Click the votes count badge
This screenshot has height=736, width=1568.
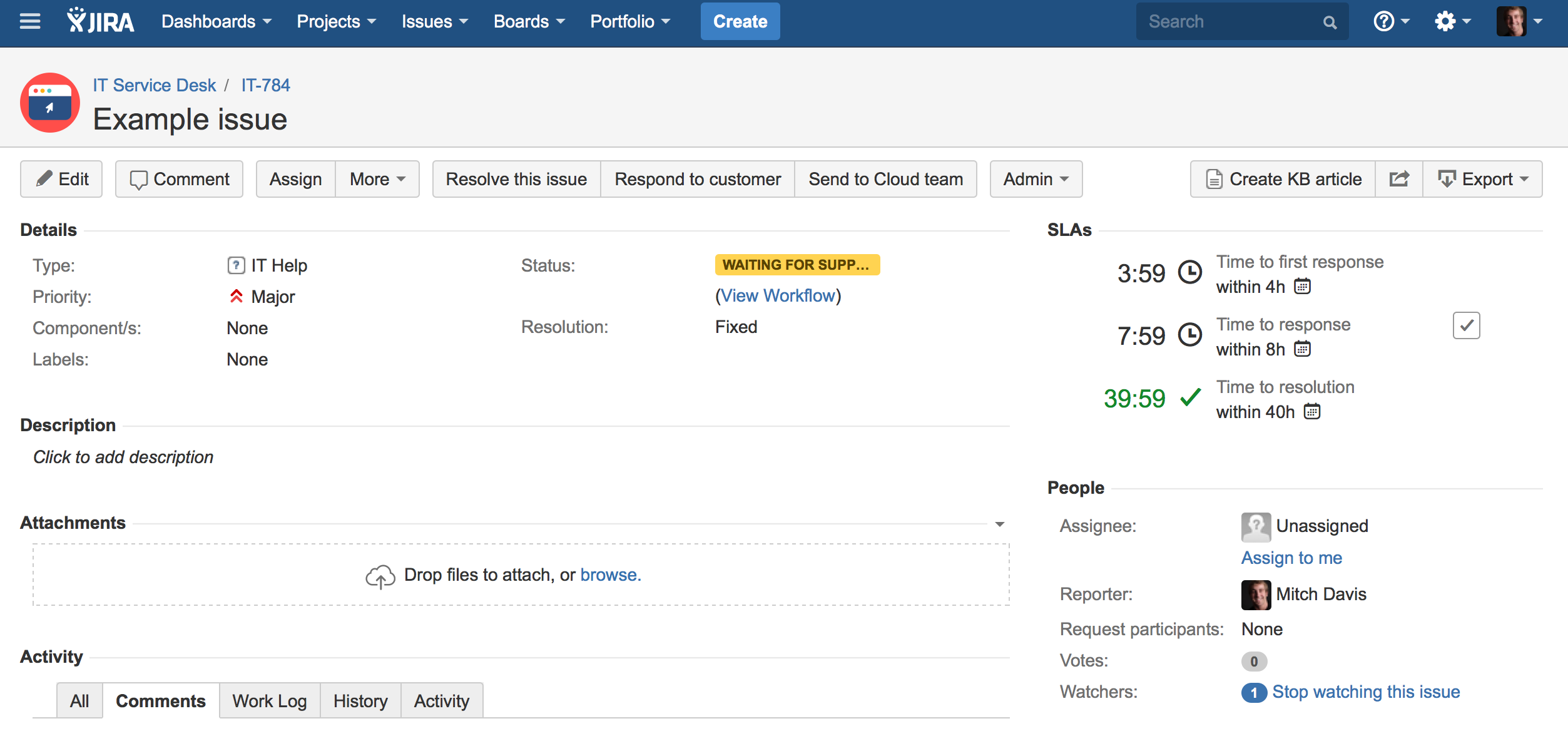coord(1254,661)
